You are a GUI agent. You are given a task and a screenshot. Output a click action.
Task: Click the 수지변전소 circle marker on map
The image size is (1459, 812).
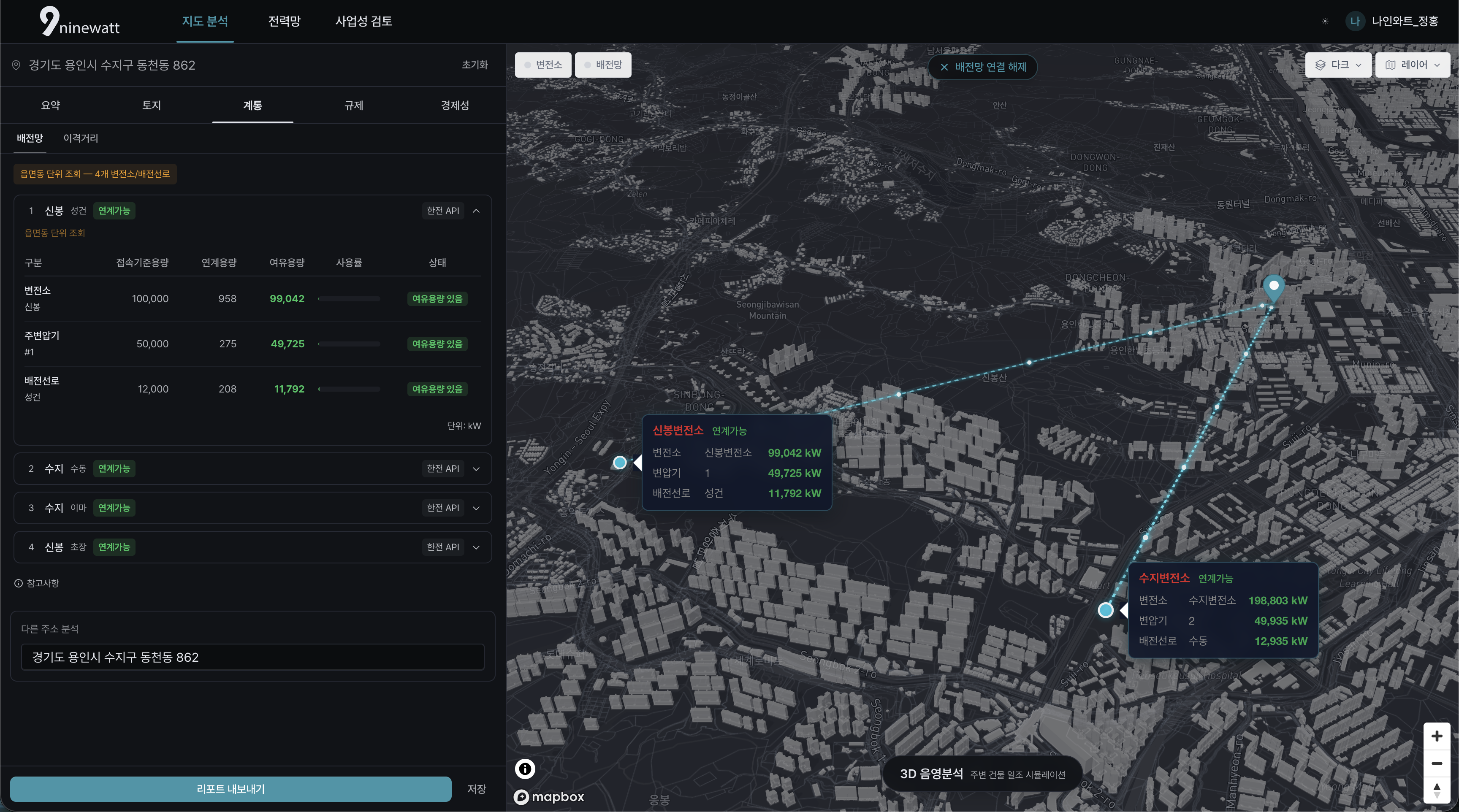(x=1106, y=610)
